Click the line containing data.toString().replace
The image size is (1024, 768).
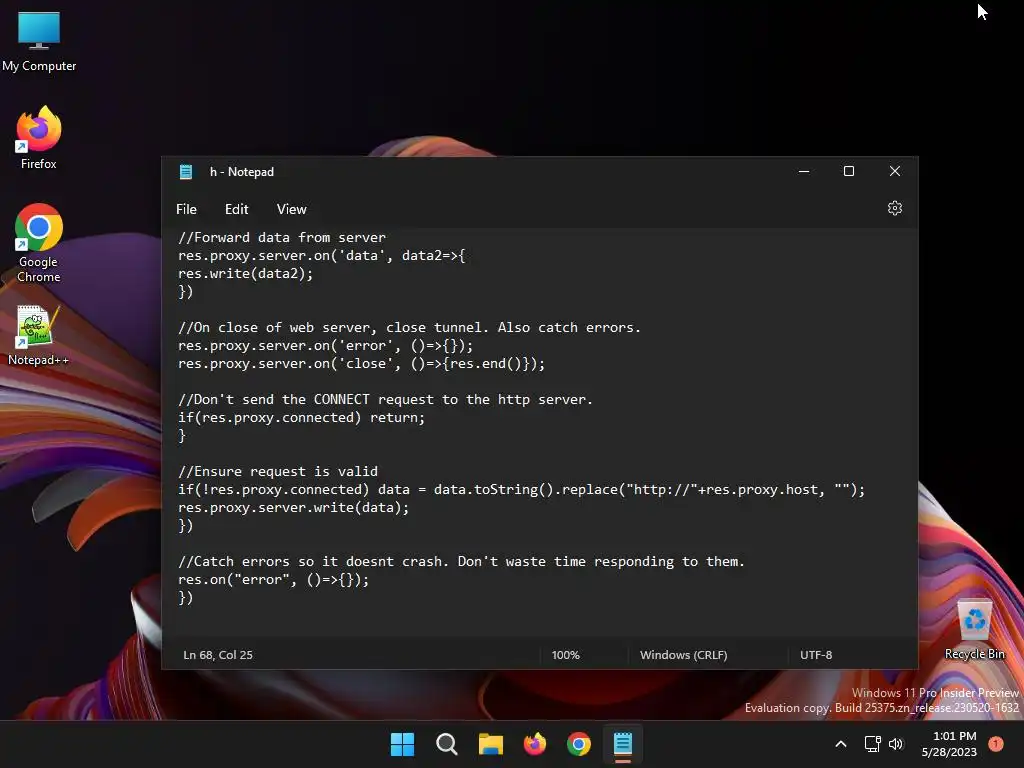click(x=521, y=490)
